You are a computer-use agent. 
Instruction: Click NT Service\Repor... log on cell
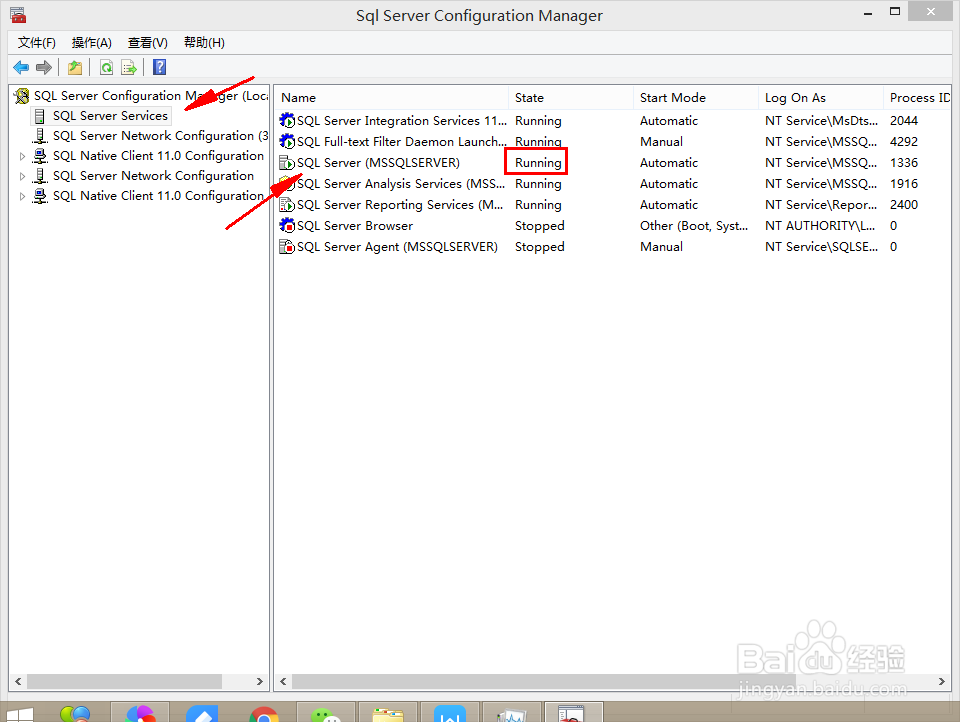820,205
